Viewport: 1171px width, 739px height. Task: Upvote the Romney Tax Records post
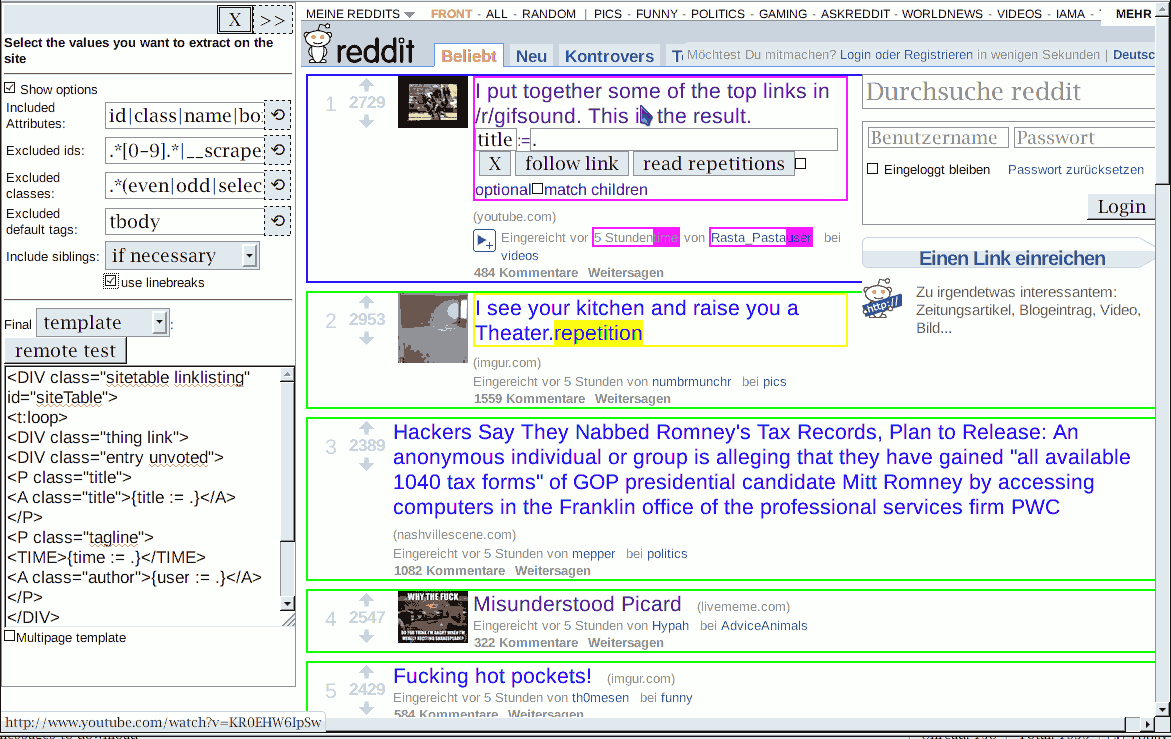[366, 428]
